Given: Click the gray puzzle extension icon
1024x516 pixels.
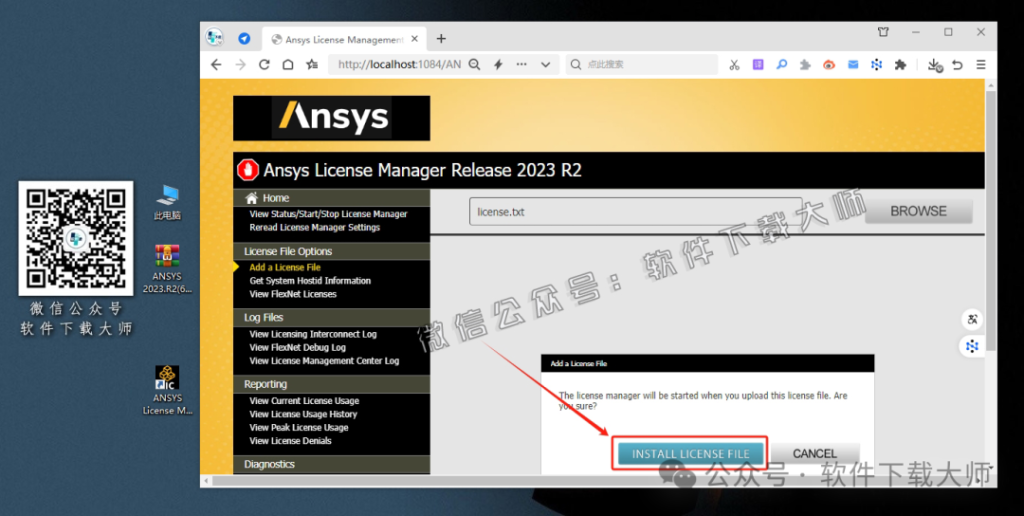Looking at the screenshot, I should click(x=805, y=65).
